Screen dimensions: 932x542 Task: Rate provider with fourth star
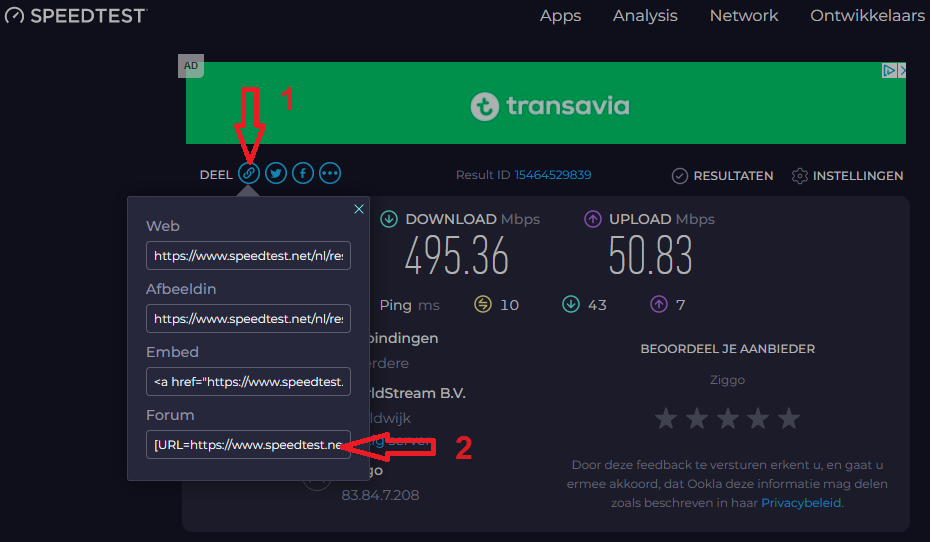(x=758, y=418)
